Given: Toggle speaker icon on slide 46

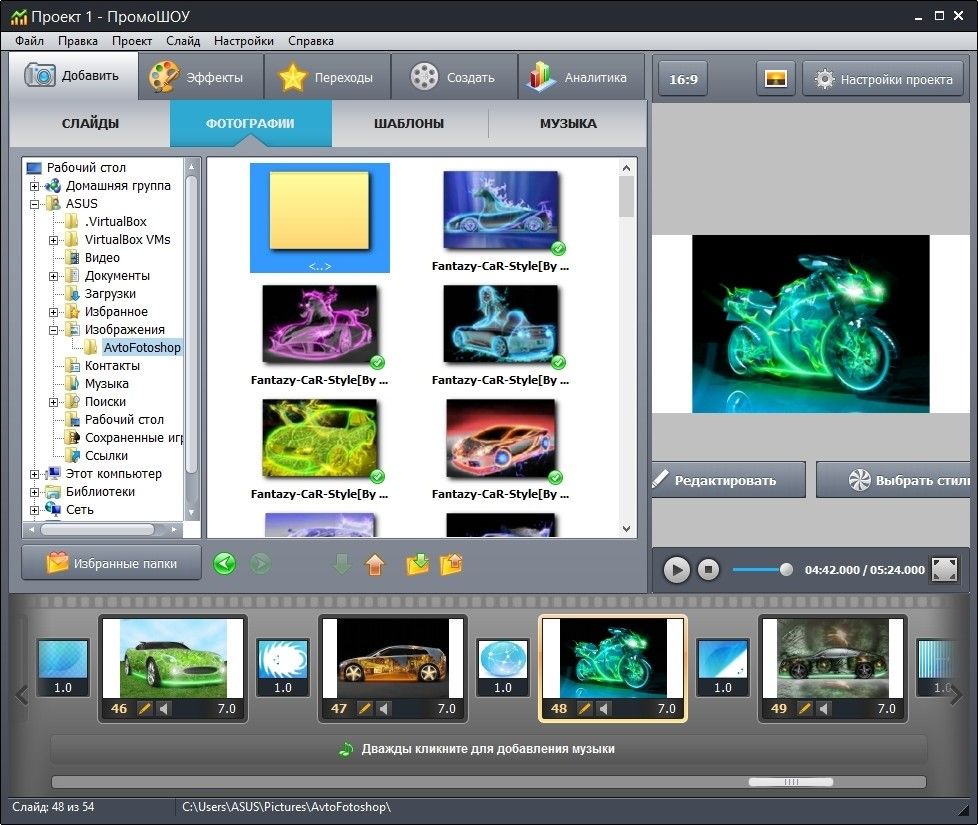Looking at the screenshot, I should (165, 709).
